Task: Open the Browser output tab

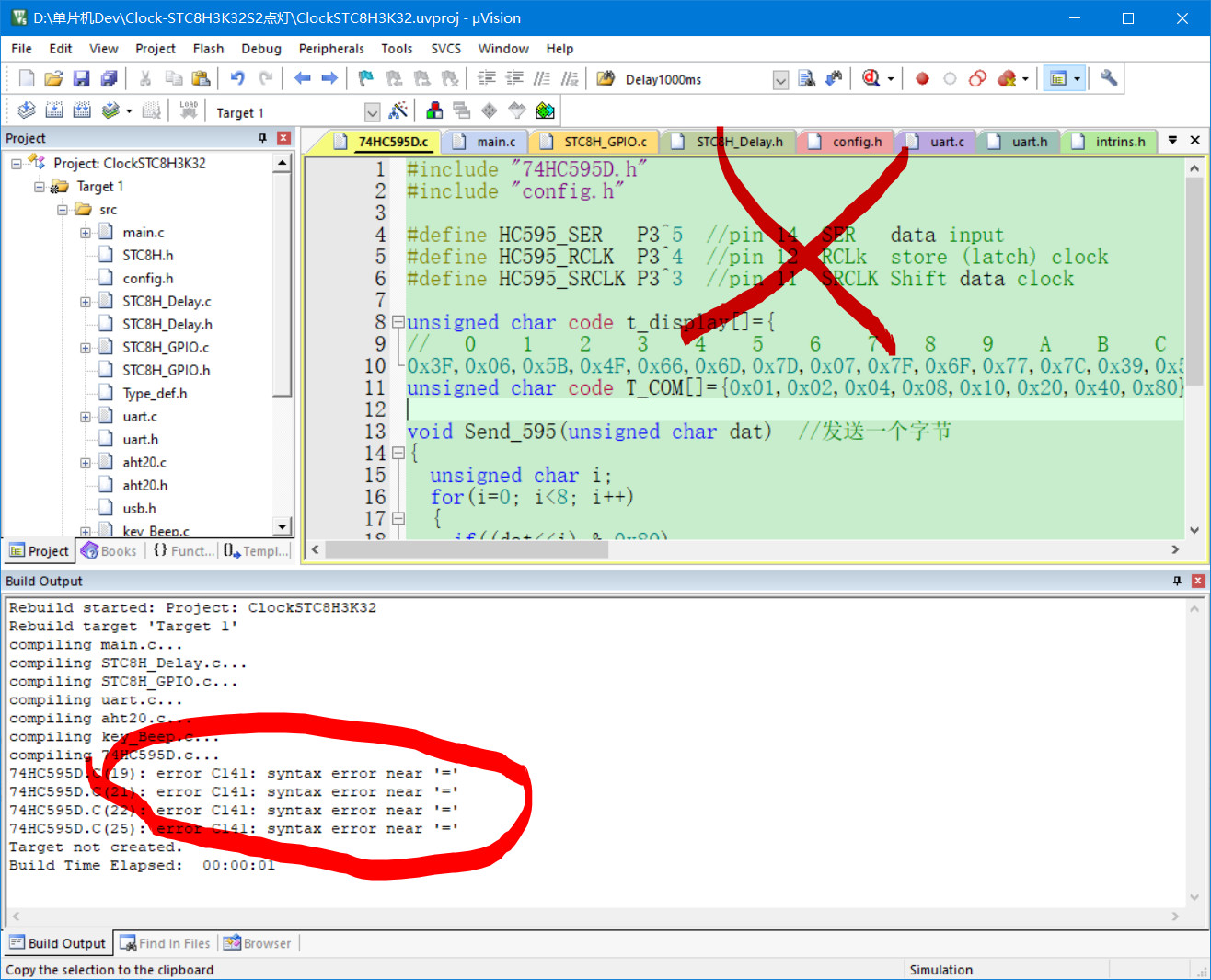Action: (x=257, y=943)
